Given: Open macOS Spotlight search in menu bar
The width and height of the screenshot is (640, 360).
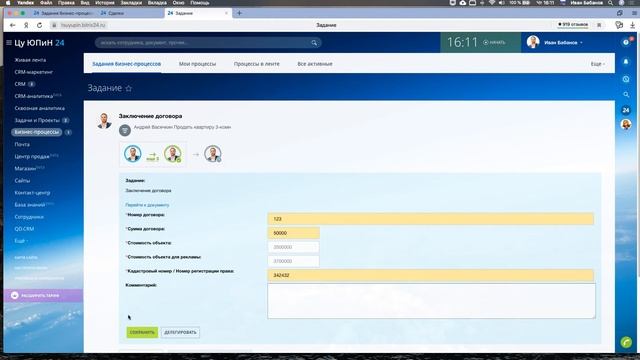Looking at the screenshot, I should [610, 2].
